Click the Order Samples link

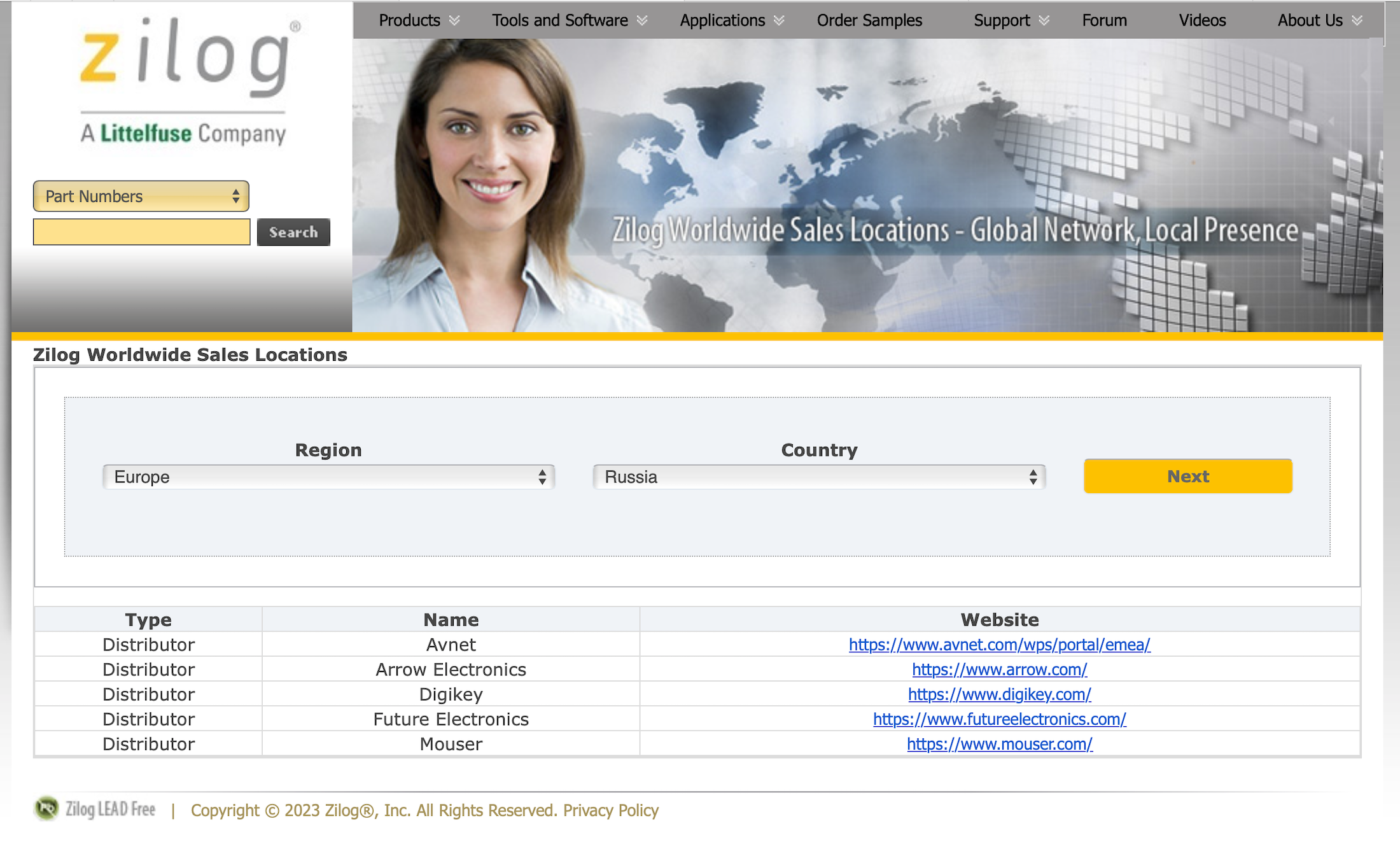[869, 20]
